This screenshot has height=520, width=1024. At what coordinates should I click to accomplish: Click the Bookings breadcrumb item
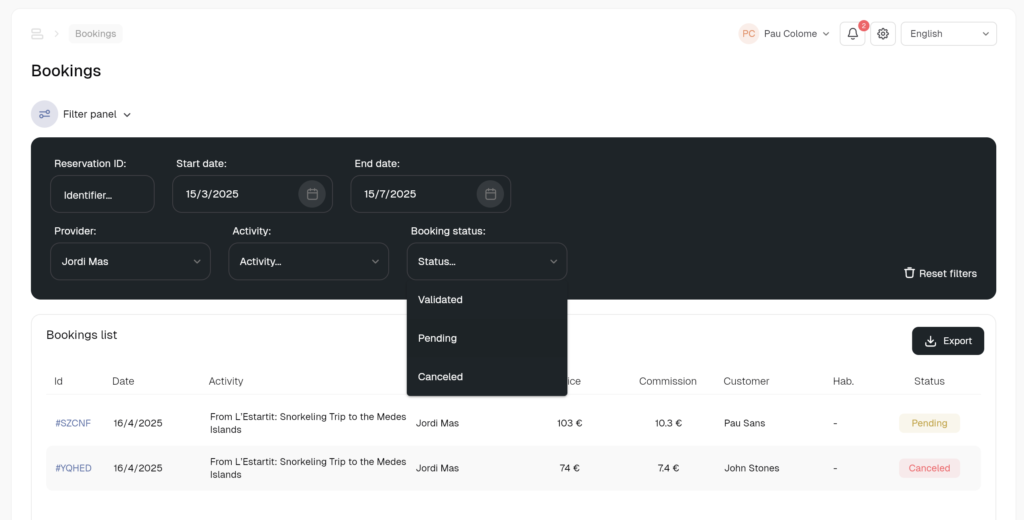pos(95,34)
